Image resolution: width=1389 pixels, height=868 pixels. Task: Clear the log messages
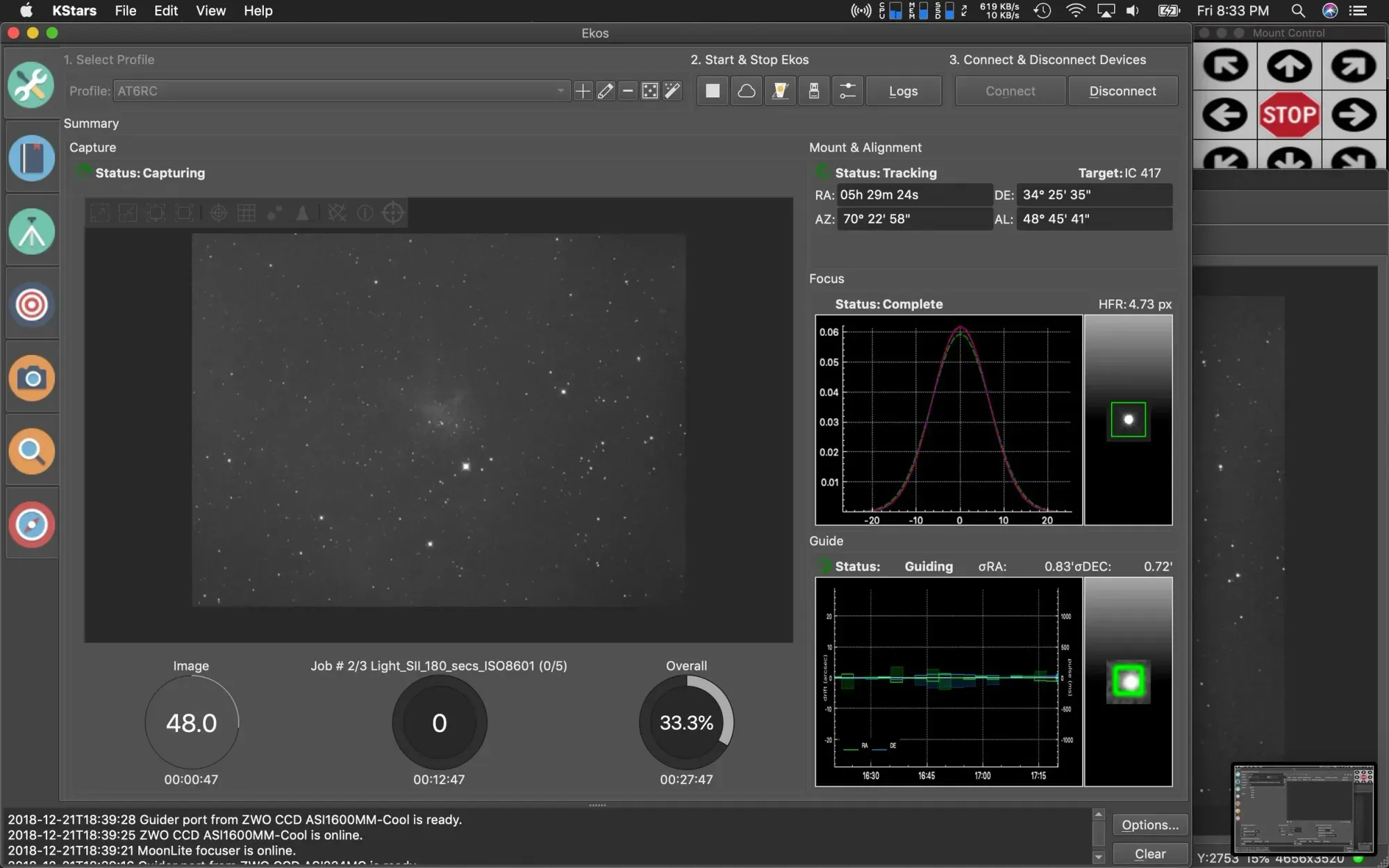(1149, 854)
